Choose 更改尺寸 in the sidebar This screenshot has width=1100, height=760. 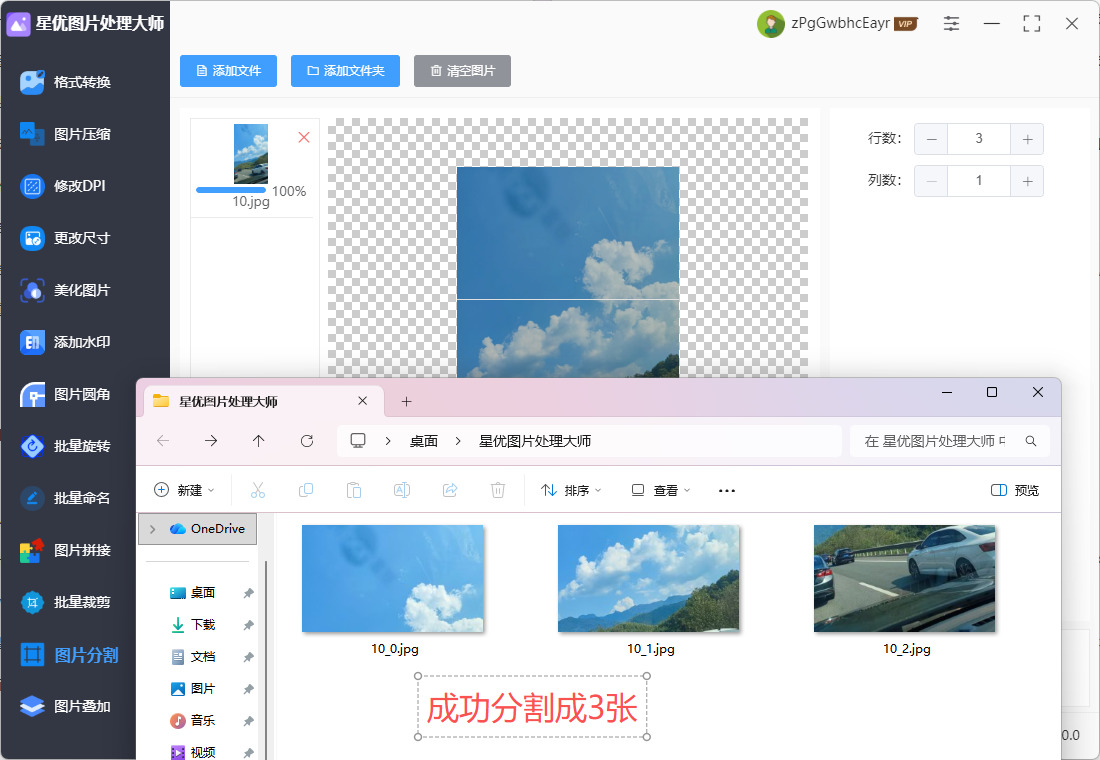coord(65,238)
